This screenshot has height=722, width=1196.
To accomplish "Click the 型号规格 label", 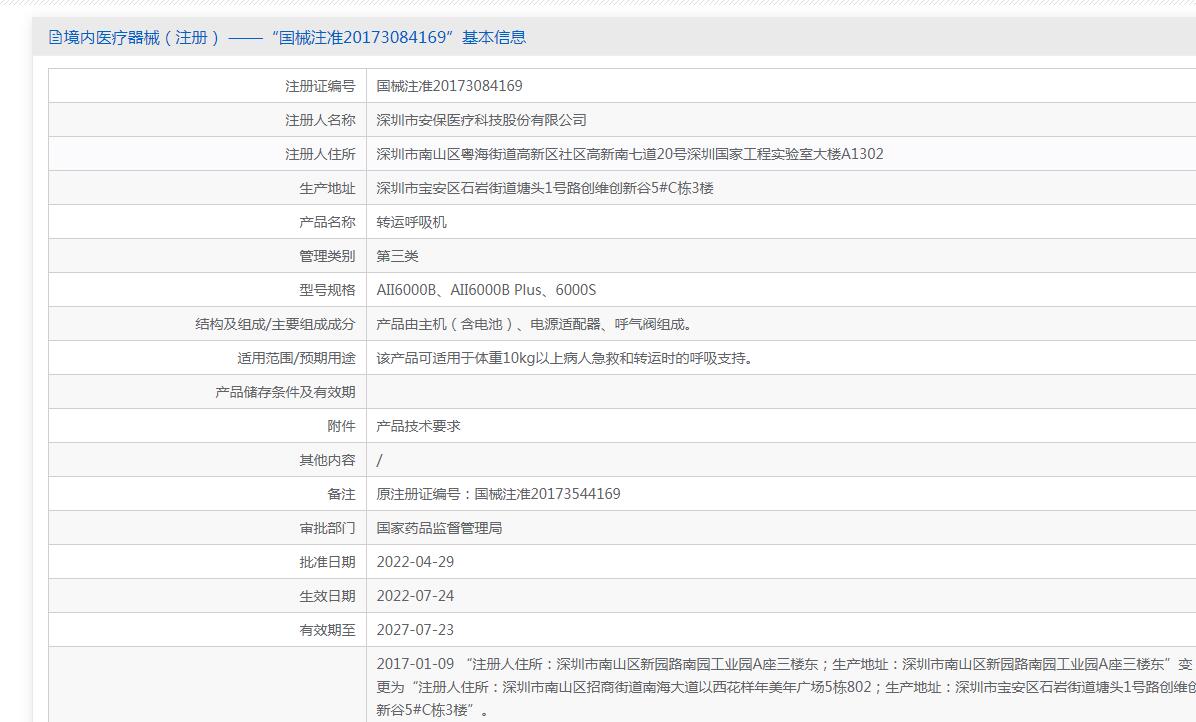I will (327, 290).
